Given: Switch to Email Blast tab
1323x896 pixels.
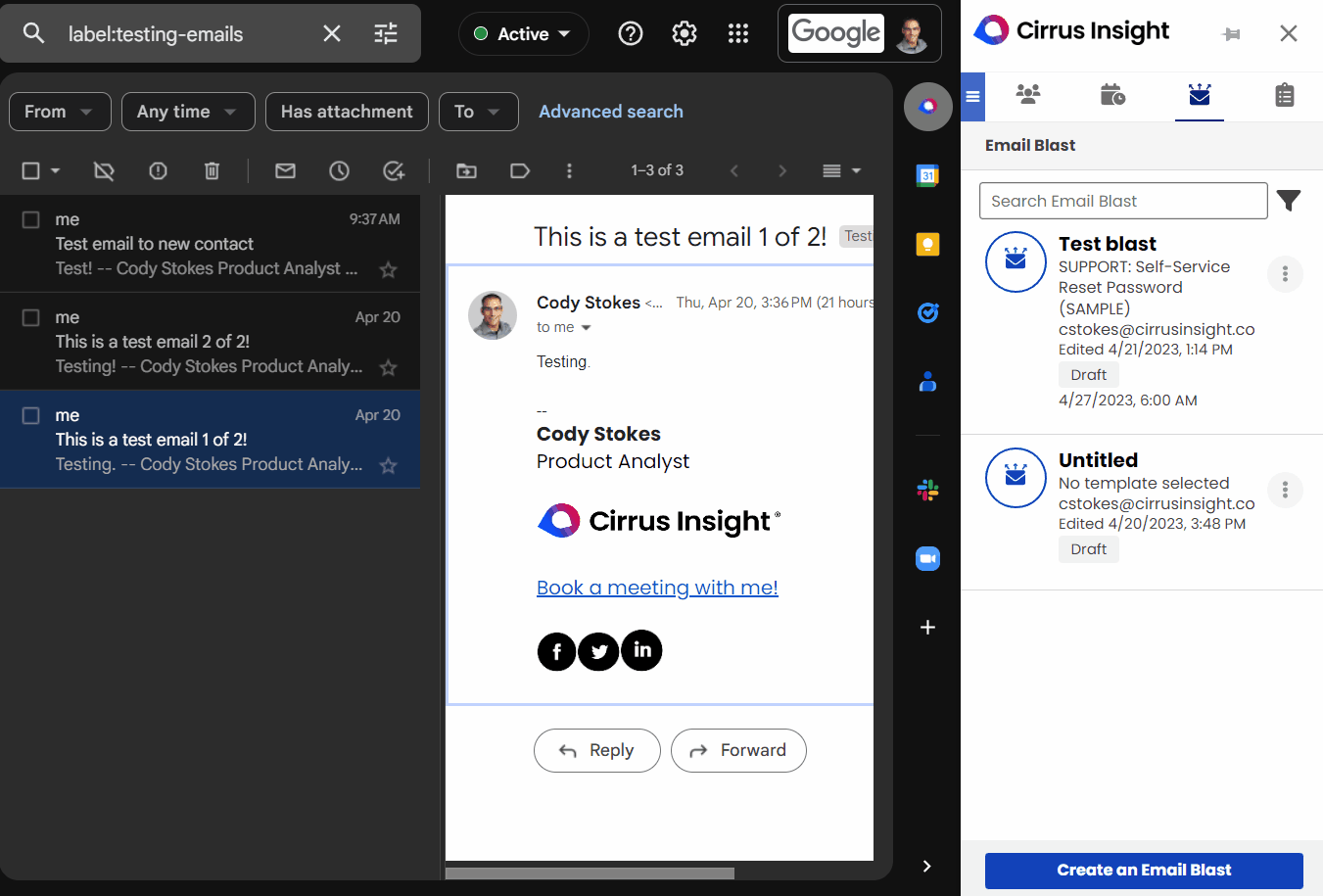Looking at the screenshot, I should tap(1200, 95).
